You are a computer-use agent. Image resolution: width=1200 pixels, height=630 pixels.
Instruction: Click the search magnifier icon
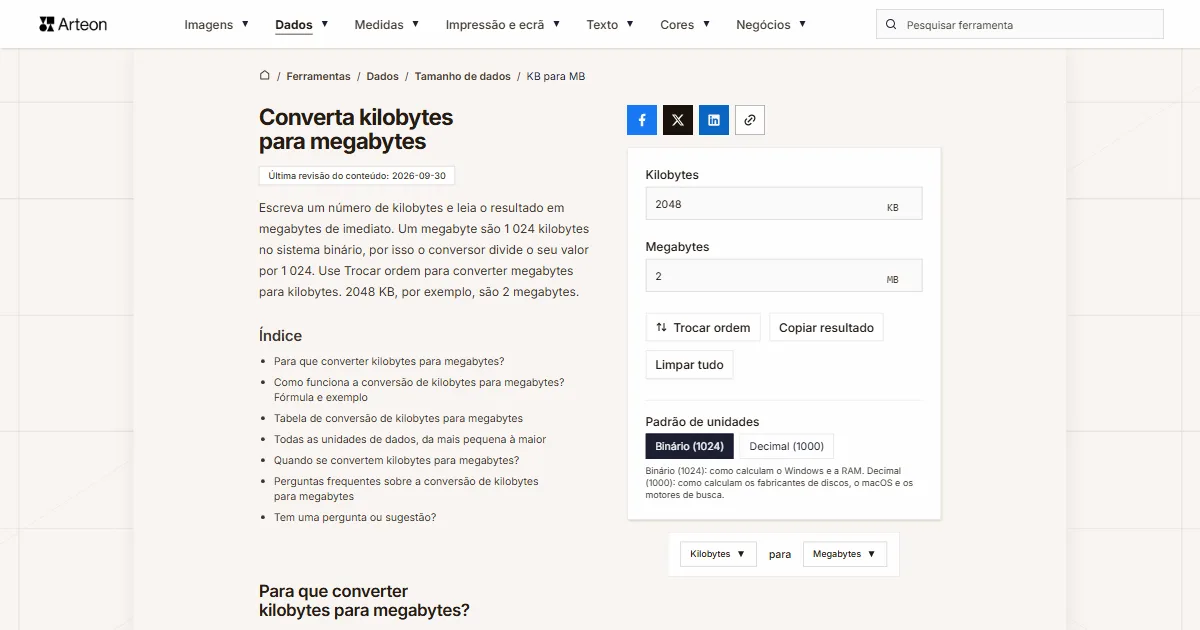pos(891,25)
